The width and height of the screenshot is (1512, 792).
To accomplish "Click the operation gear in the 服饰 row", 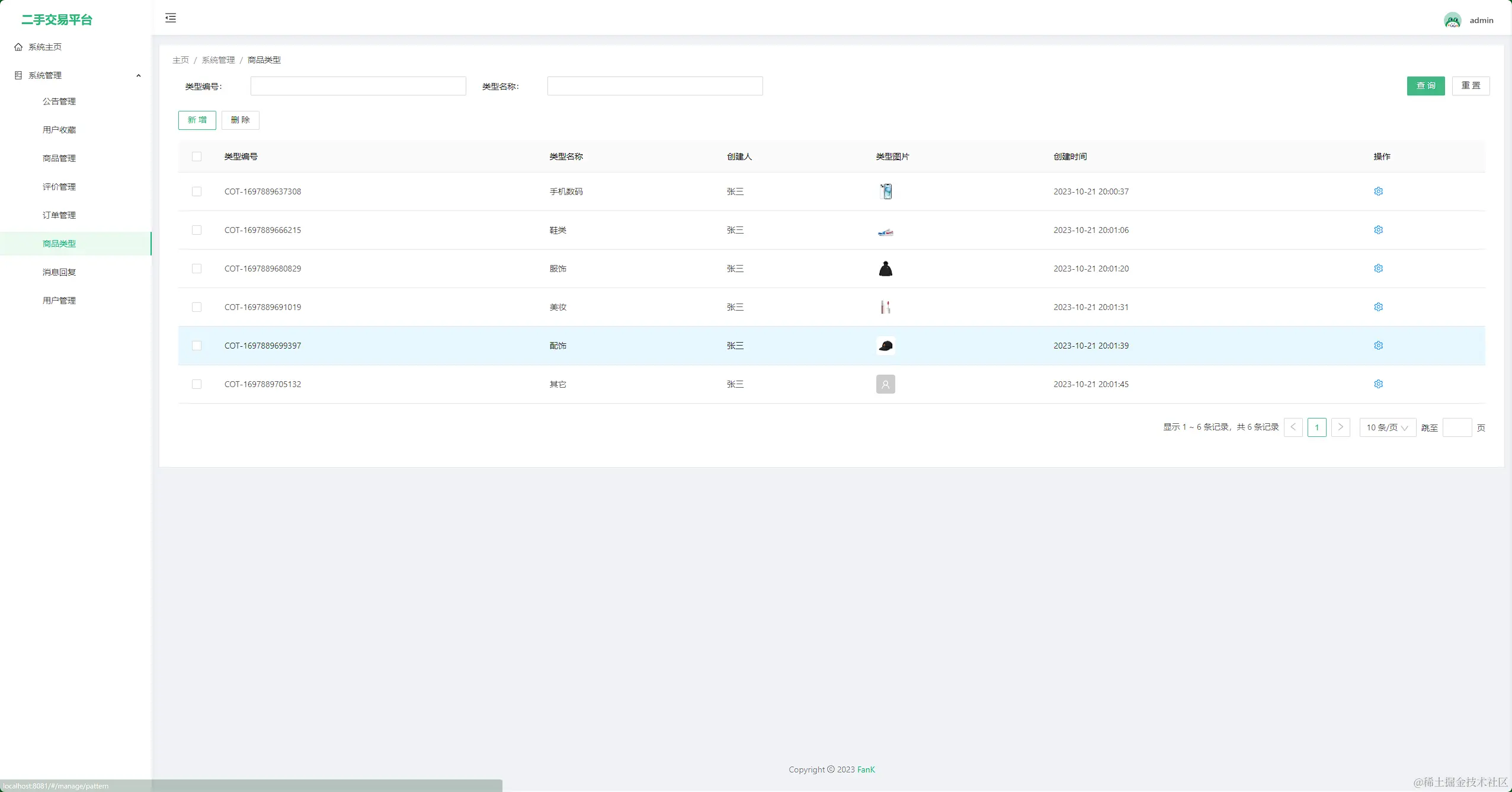I will click(1378, 269).
